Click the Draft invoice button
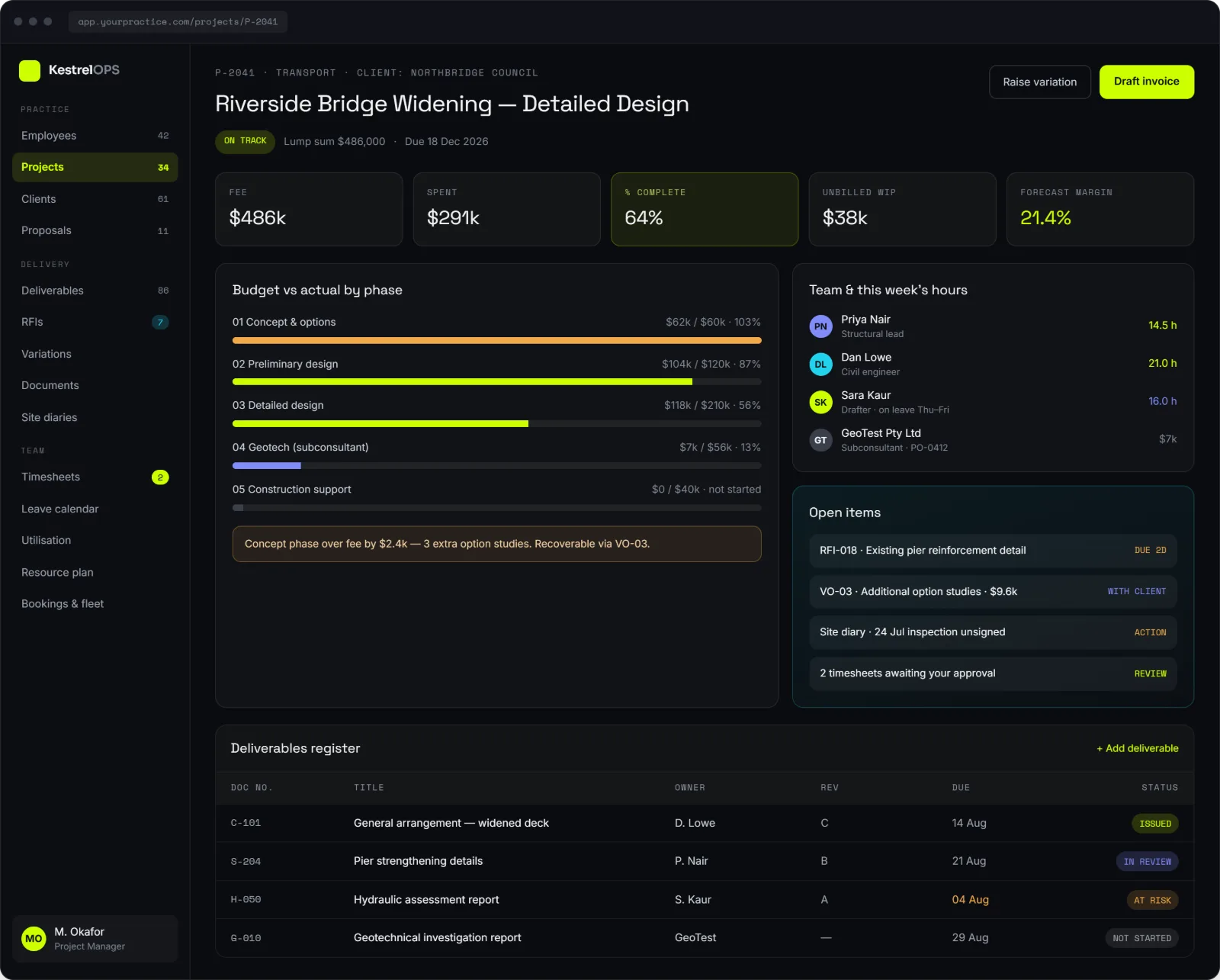1220x980 pixels. click(x=1147, y=82)
